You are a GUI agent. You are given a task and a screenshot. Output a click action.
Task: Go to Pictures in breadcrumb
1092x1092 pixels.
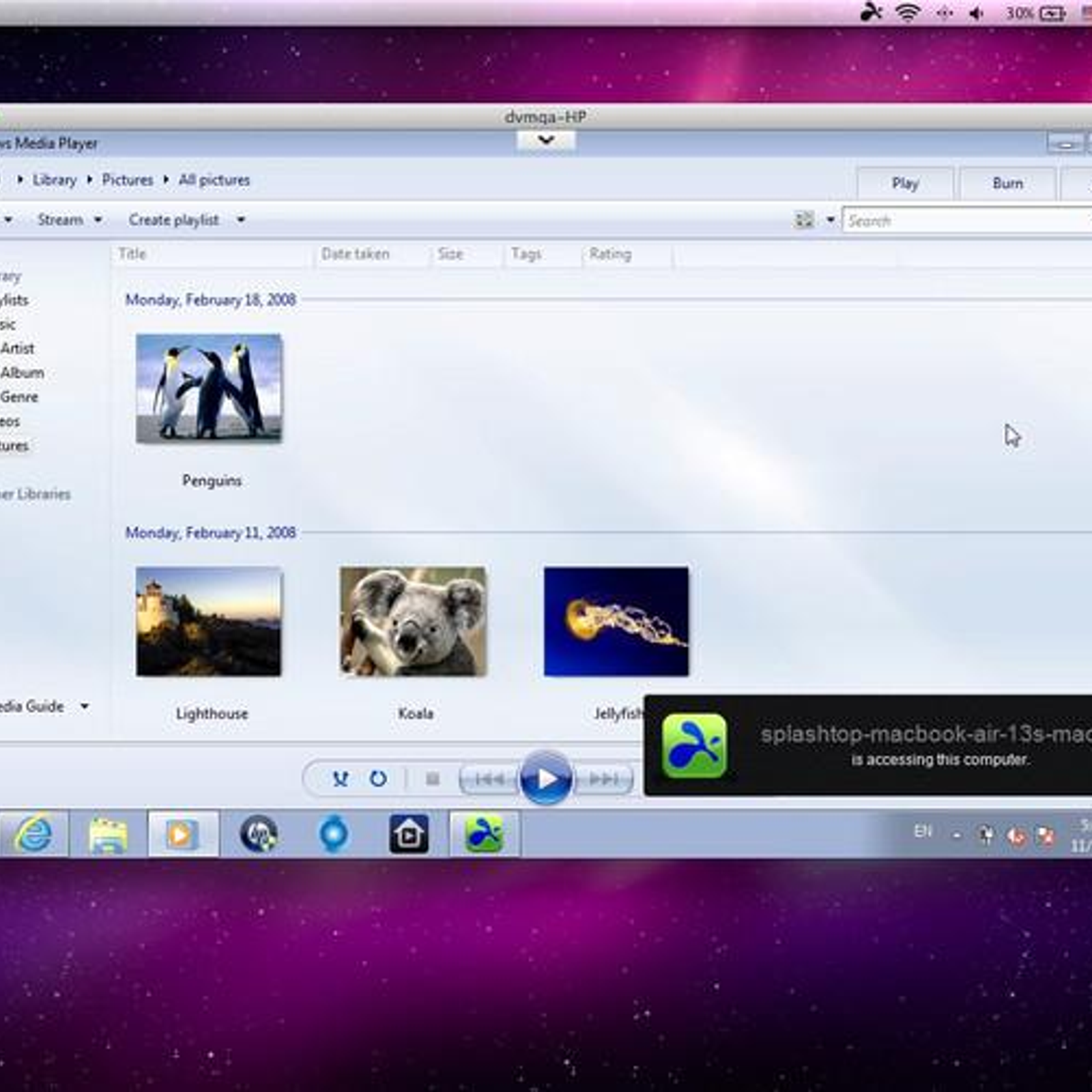[x=127, y=179]
